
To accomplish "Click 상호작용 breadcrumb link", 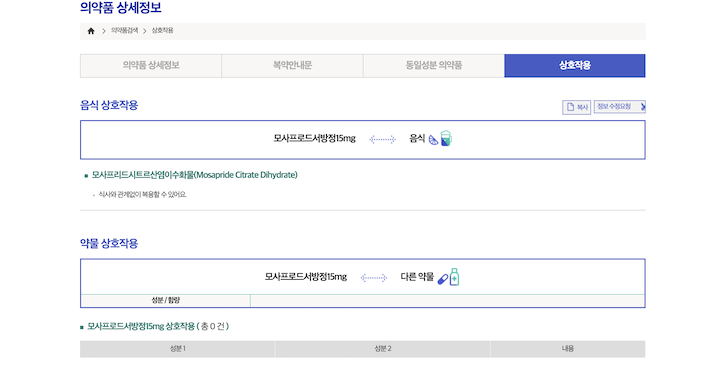I will pyautogui.click(x=163, y=30).
